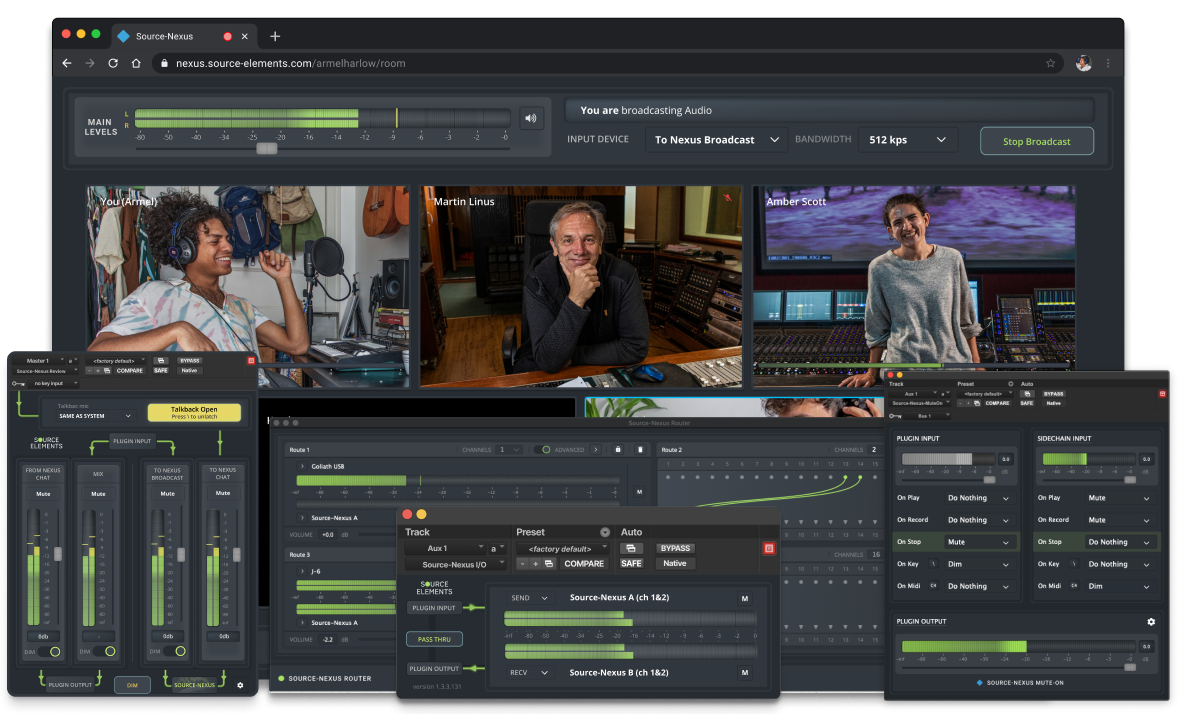Toggle the Advanced switch in Route 1

tap(544, 450)
